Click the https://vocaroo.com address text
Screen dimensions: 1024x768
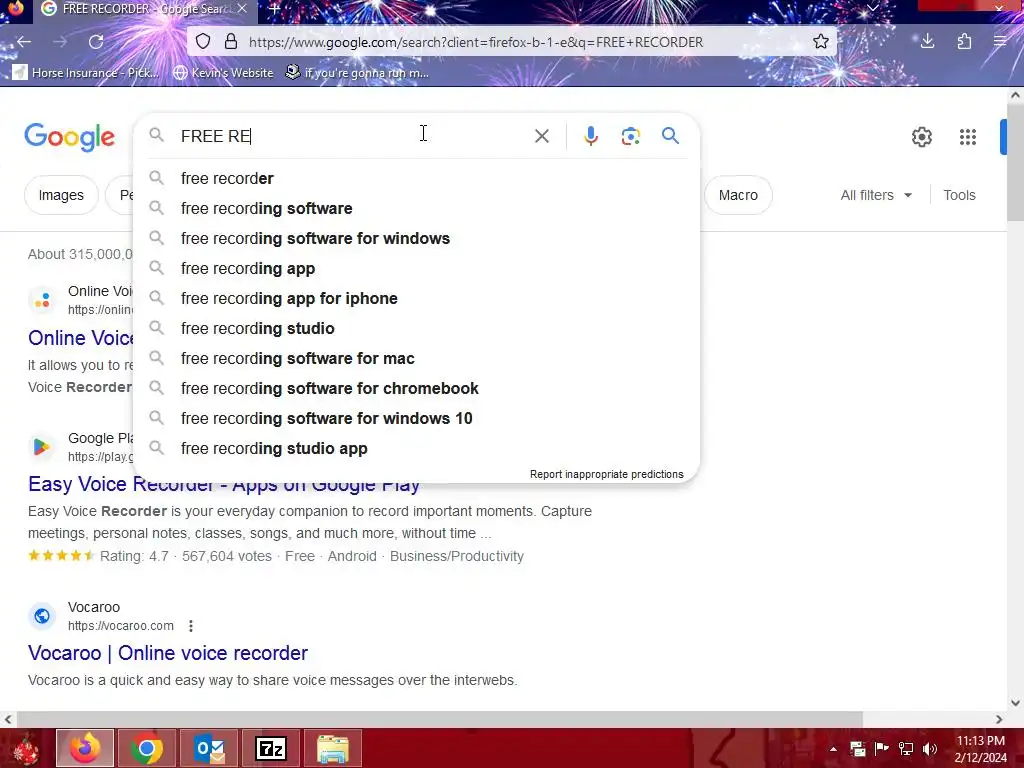[x=121, y=626]
